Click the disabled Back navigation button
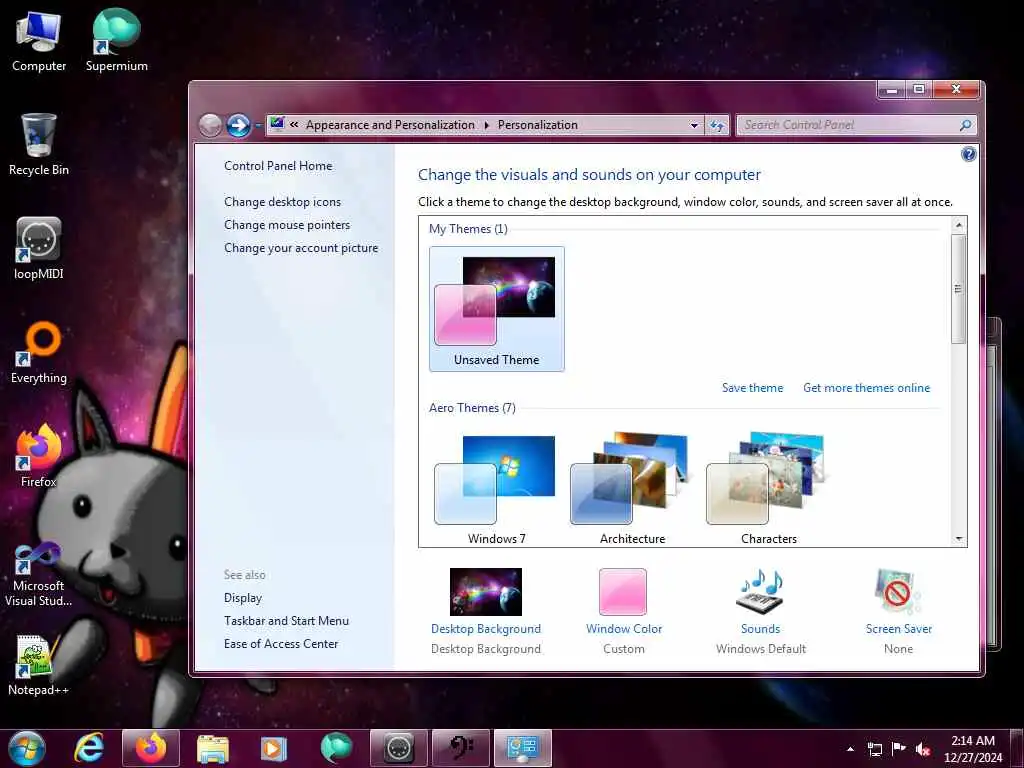The image size is (1024, 768). click(x=210, y=125)
